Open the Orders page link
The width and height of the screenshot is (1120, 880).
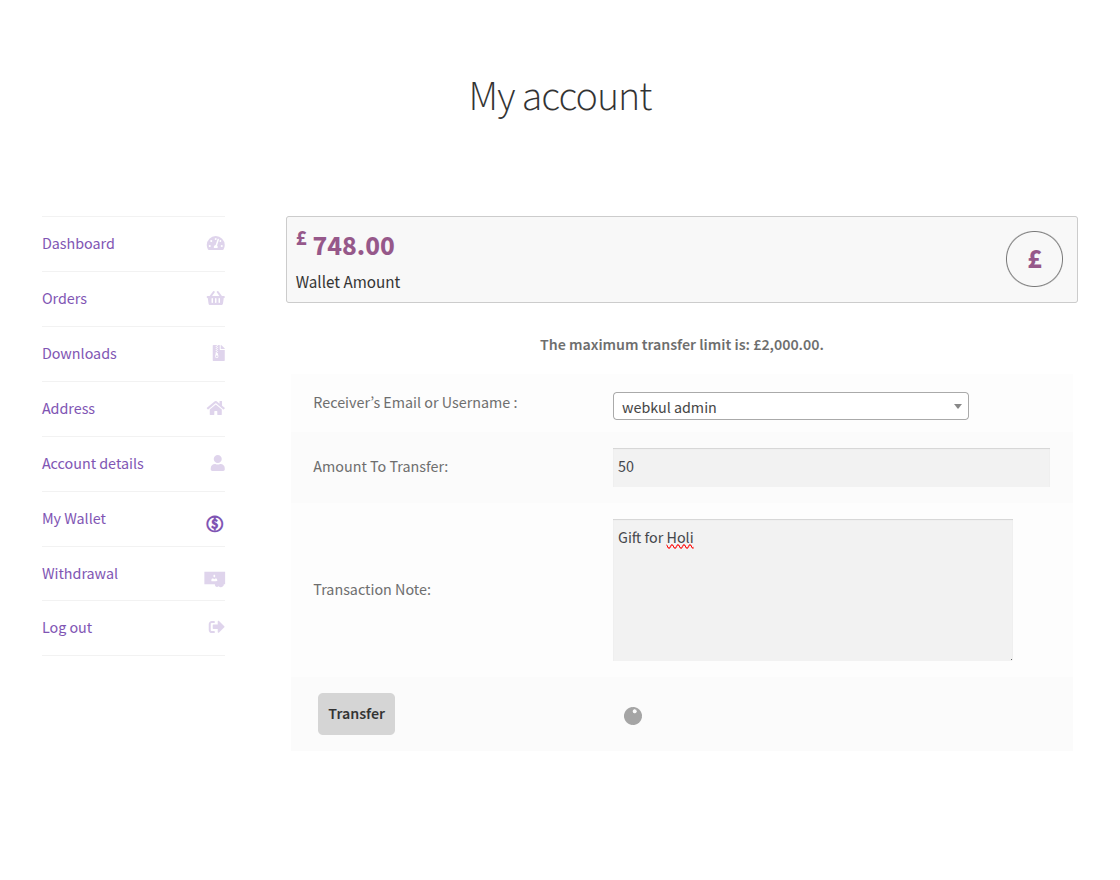pos(64,298)
